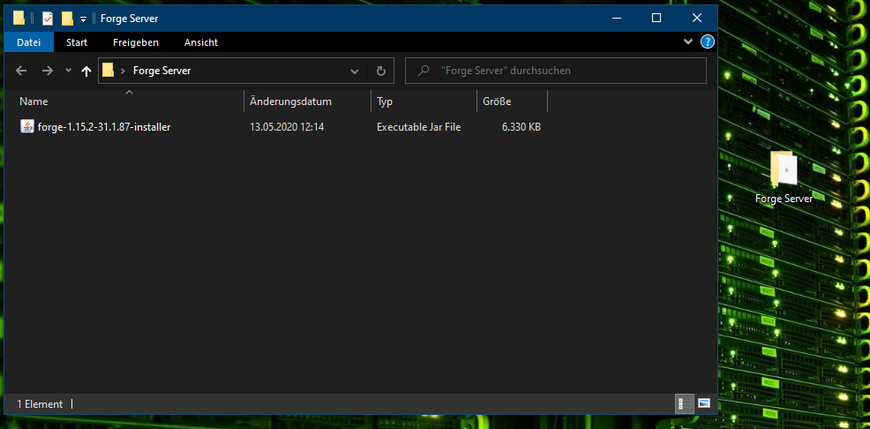
Task: Switch to large thumbnails view
Action: (x=704, y=403)
